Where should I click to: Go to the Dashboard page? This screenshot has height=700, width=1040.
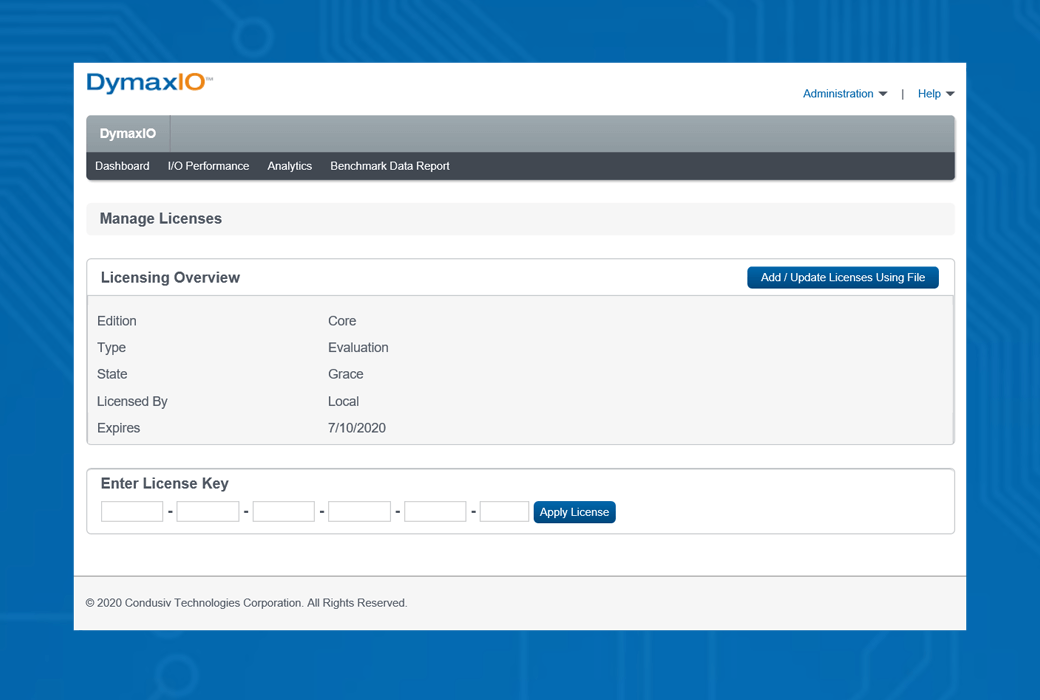(x=122, y=166)
